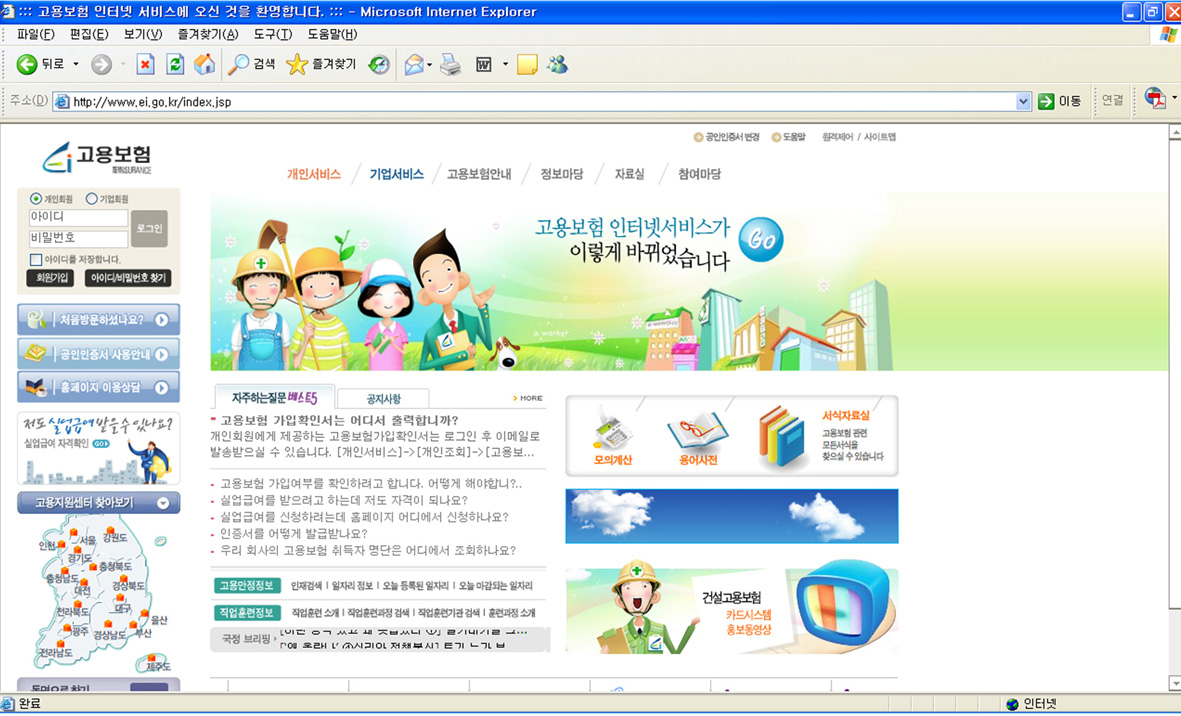This screenshot has height=716, width=1181.
Task: Switch to the 공지사항 tab
Action: [x=383, y=398]
